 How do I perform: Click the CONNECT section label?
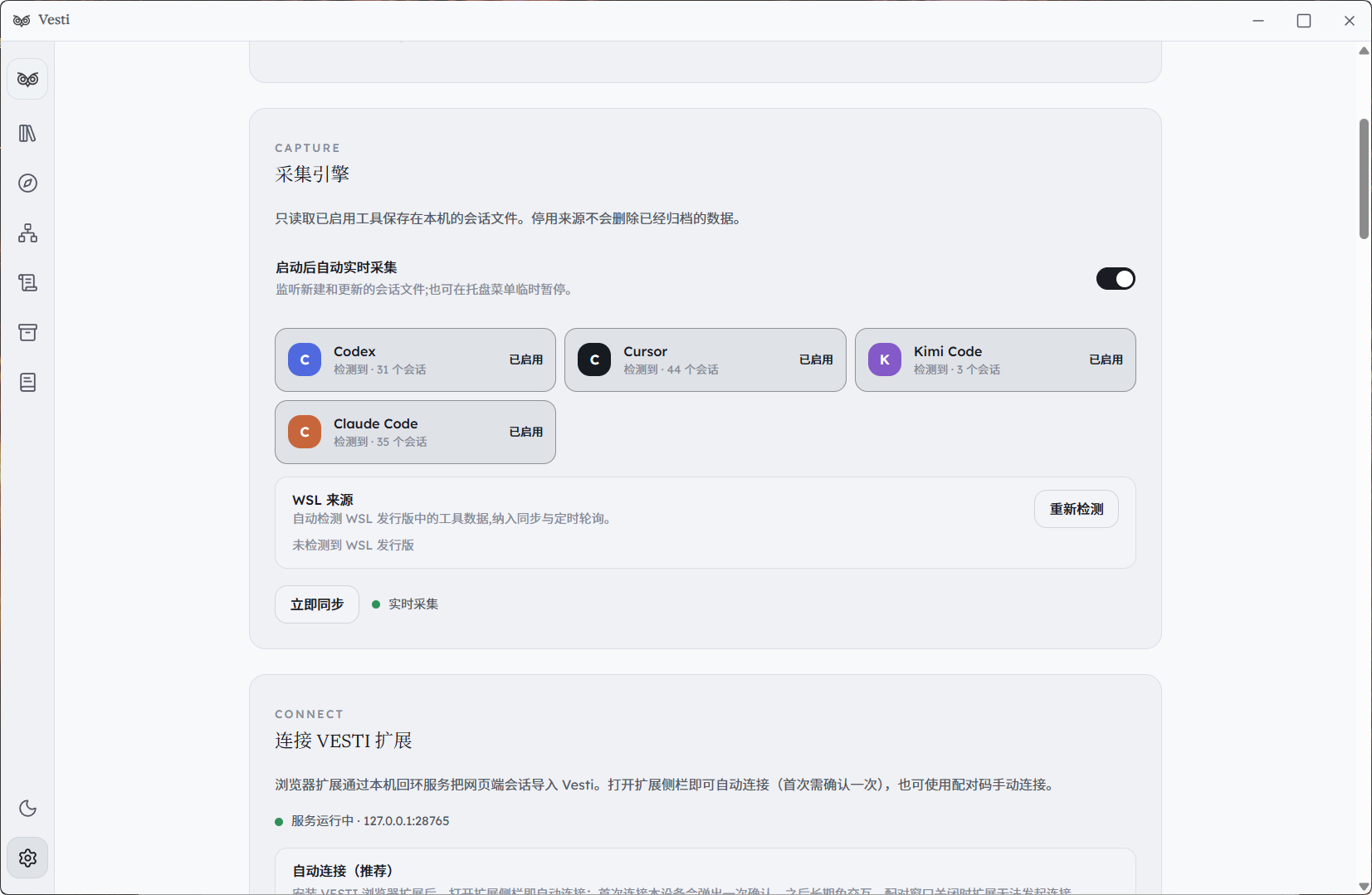[x=309, y=714]
